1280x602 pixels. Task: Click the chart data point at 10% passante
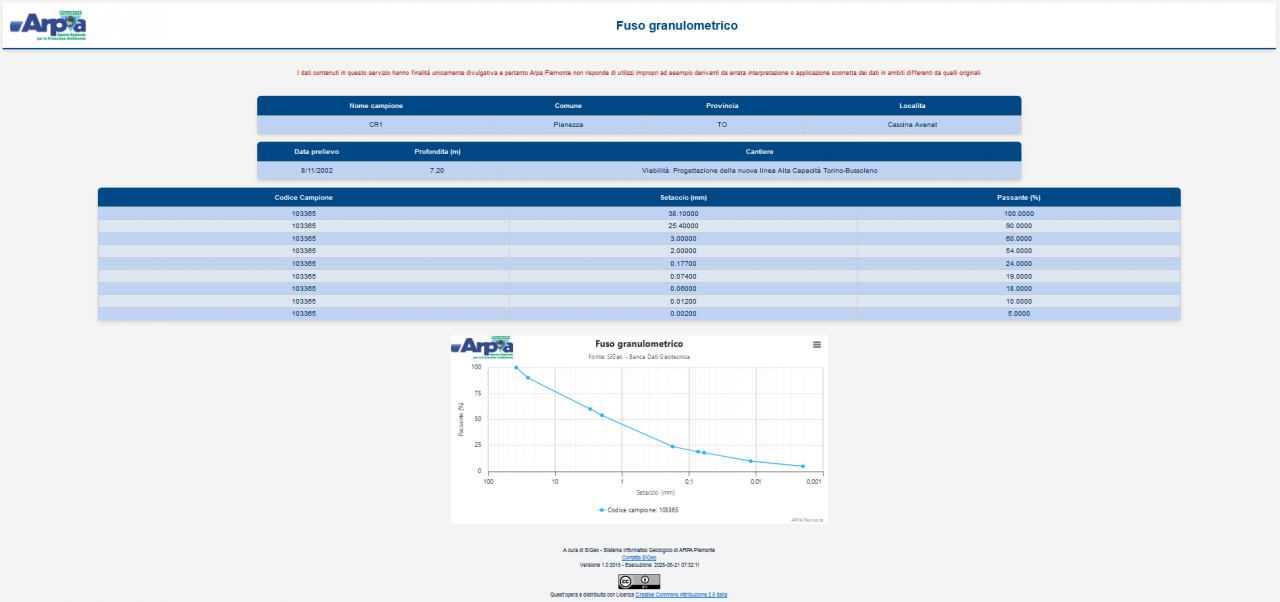point(750,461)
